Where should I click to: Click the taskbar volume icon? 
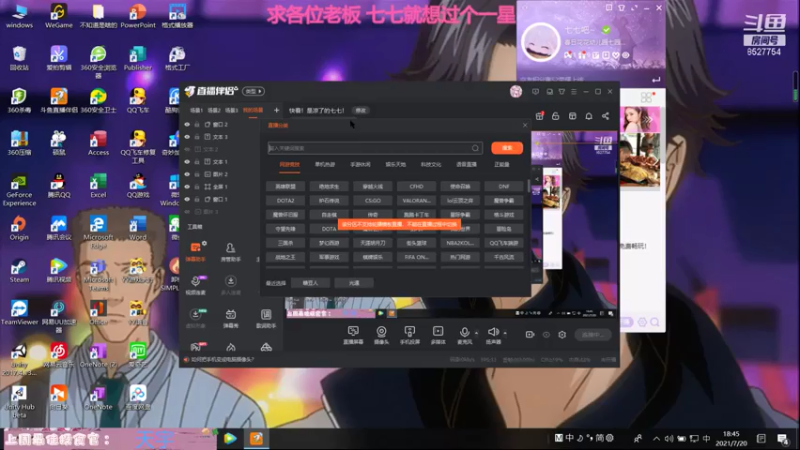pyautogui.click(x=668, y=438)
